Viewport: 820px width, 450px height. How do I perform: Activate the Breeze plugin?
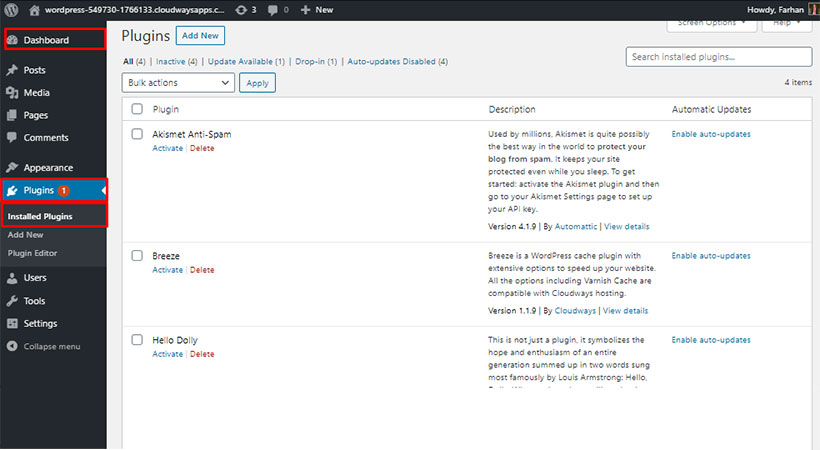point(167,270)
